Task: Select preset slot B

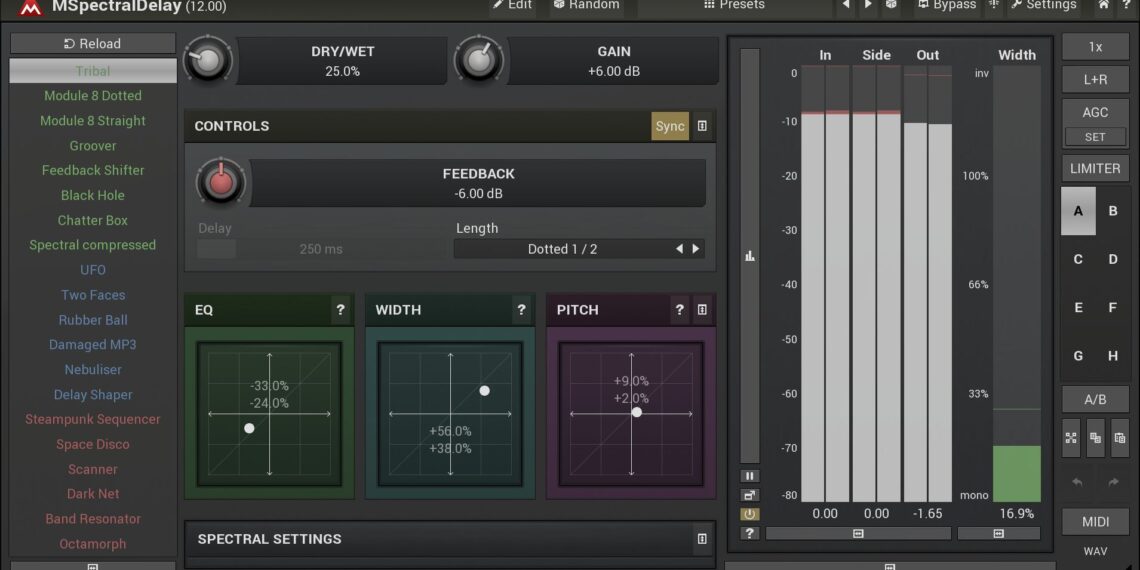Action: click(1113, 211)
